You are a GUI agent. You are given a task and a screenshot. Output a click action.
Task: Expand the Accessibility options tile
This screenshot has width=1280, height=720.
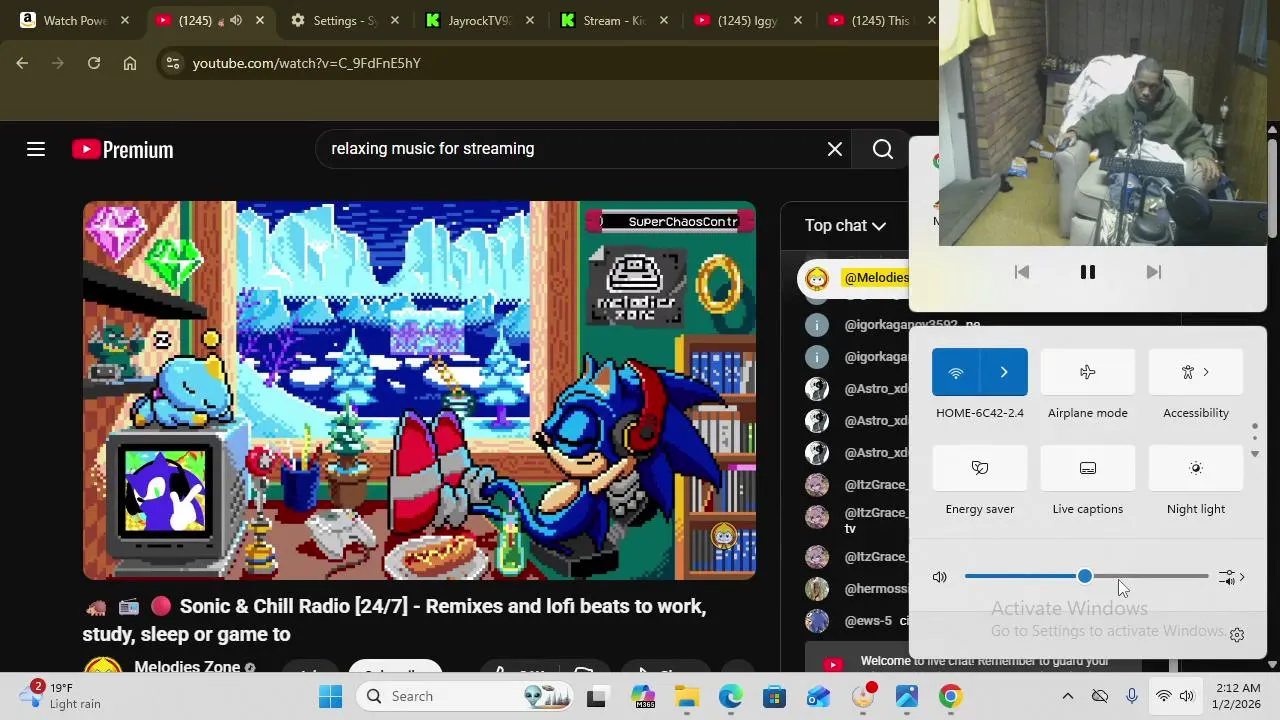coord(1196,372)
